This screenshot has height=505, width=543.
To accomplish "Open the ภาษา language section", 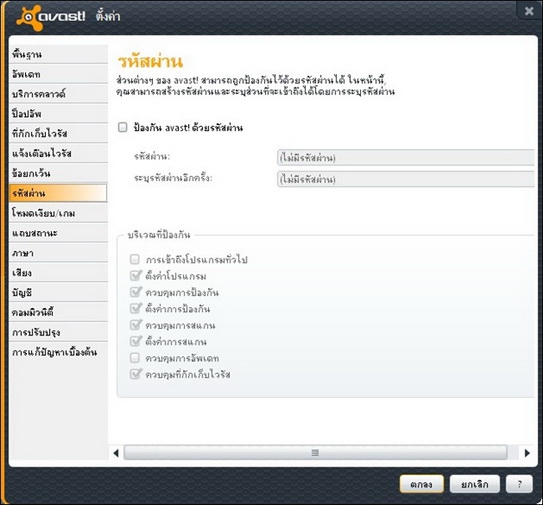I will (58, 253).
